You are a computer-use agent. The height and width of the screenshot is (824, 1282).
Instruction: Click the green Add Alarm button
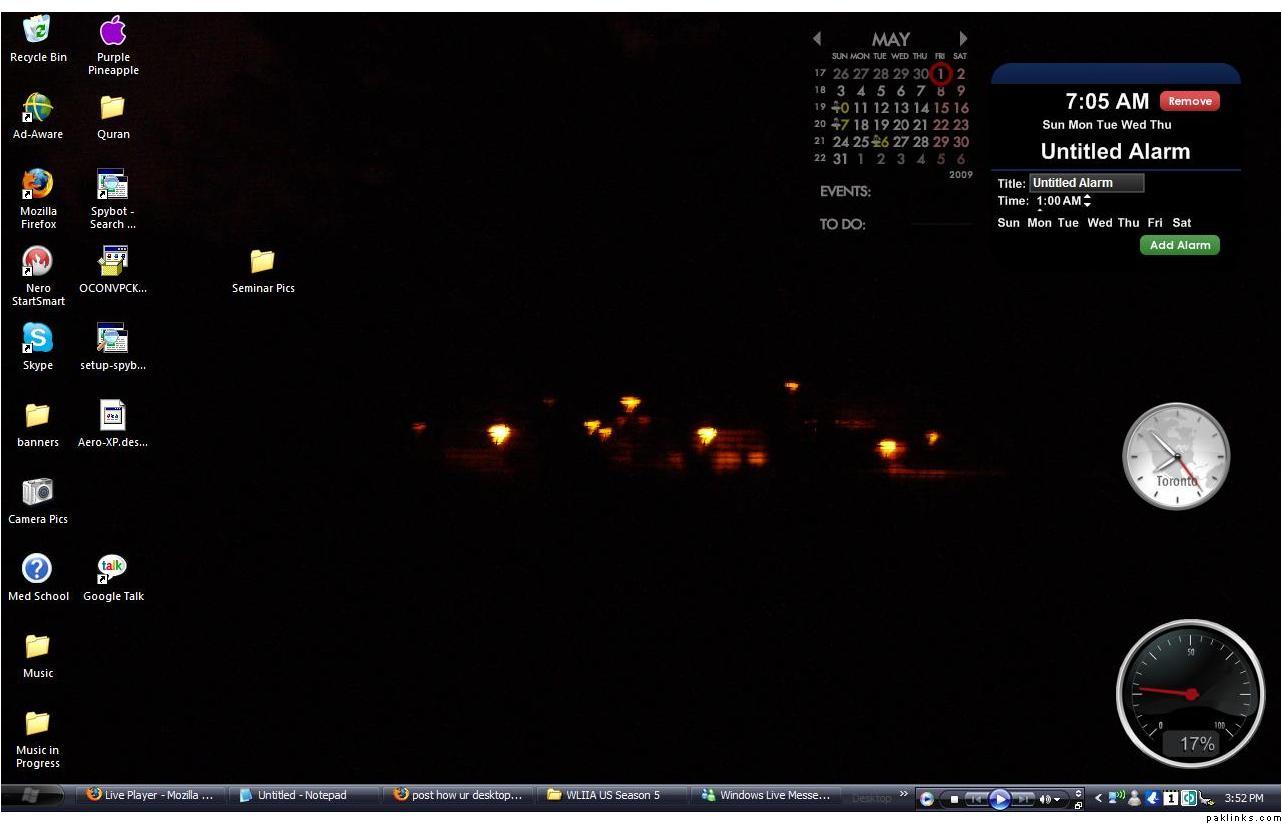[x=1179, y=245]
